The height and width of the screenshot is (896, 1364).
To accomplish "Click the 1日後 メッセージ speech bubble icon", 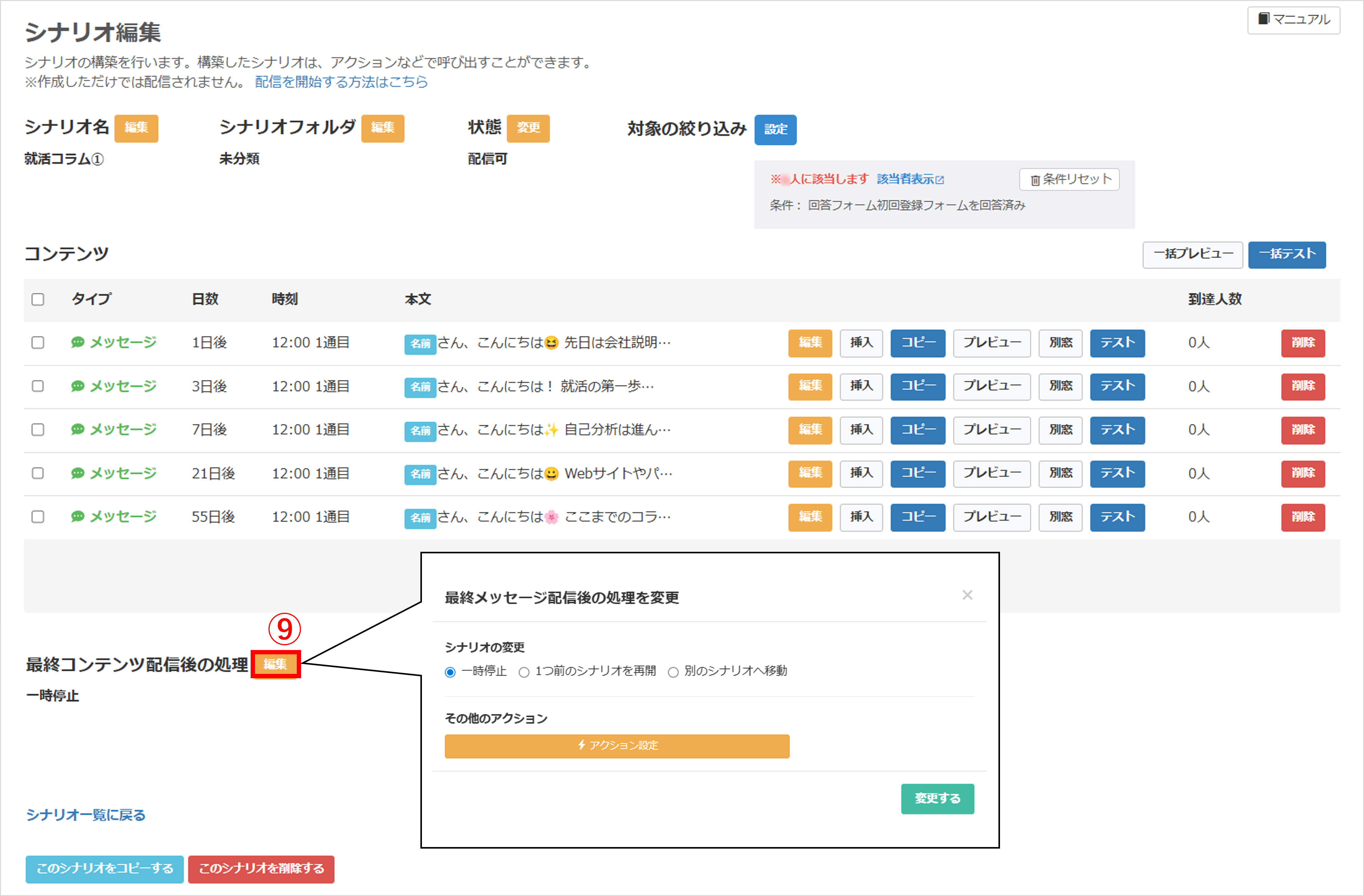I will 77,342.
